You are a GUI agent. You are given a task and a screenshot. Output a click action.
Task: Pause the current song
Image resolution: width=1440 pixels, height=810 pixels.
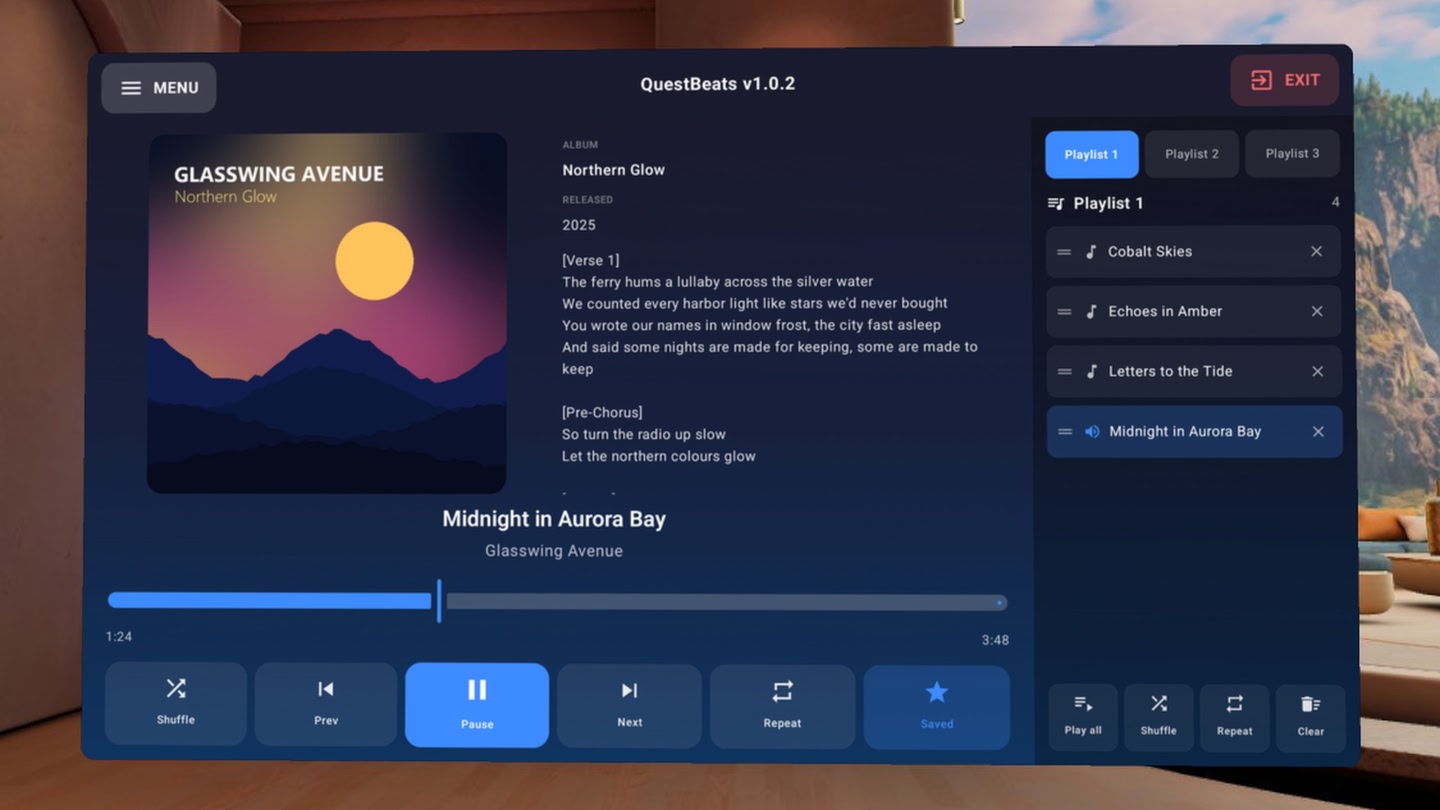coord(477,705)
